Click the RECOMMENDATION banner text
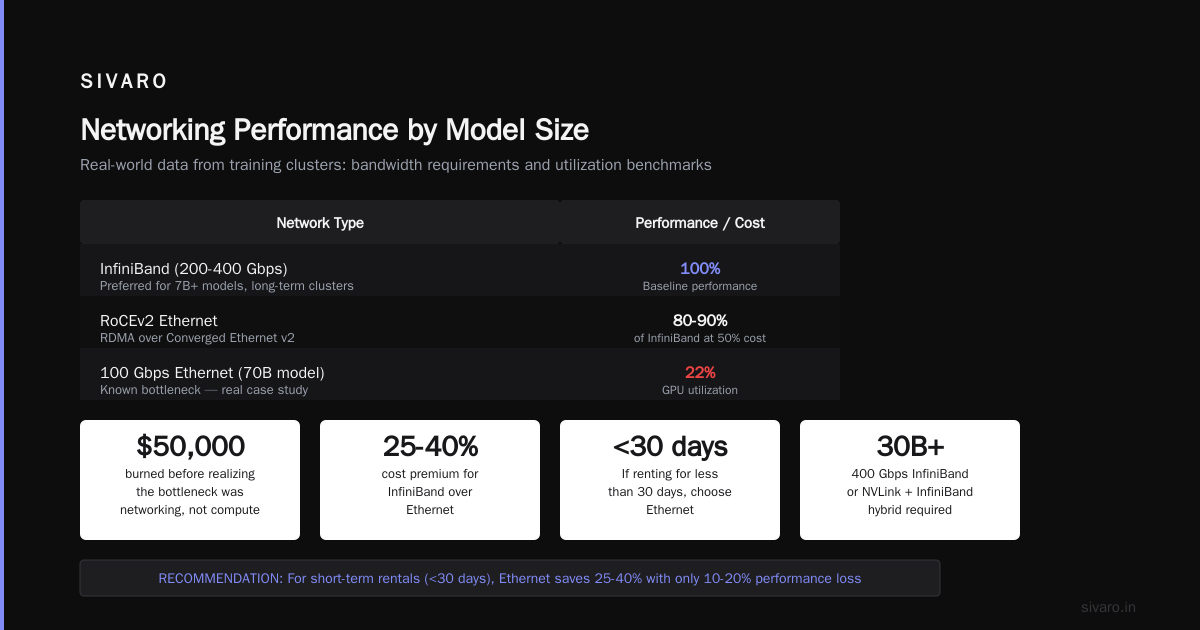Image resolution: width=1200 pixels, height=630 pixels. click(x=510, y=578)
